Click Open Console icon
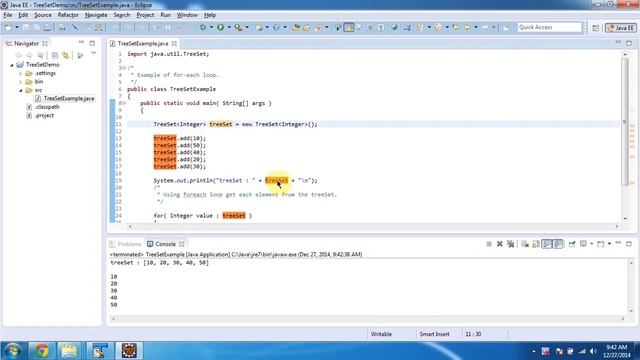 point(600,244)
